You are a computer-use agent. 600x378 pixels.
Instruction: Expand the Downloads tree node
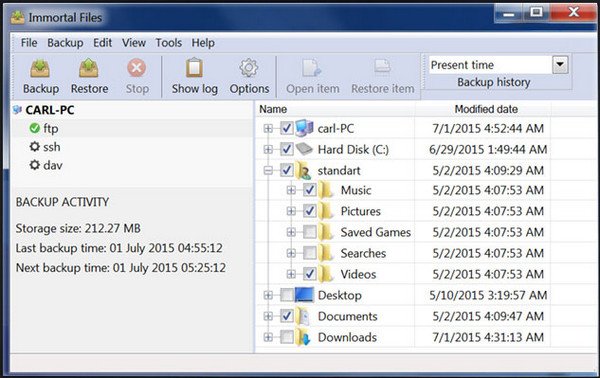click(x=268, y=337)
